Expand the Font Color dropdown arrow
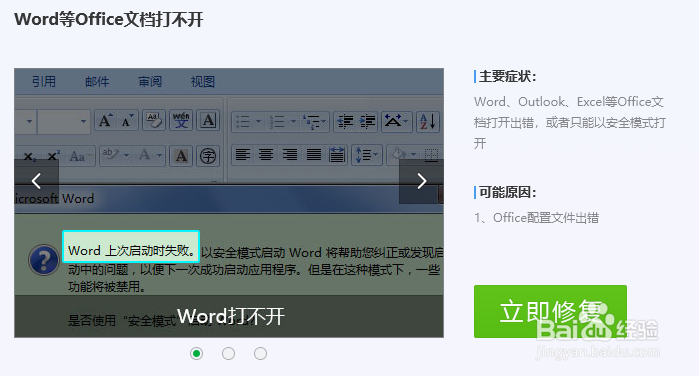 159,156
